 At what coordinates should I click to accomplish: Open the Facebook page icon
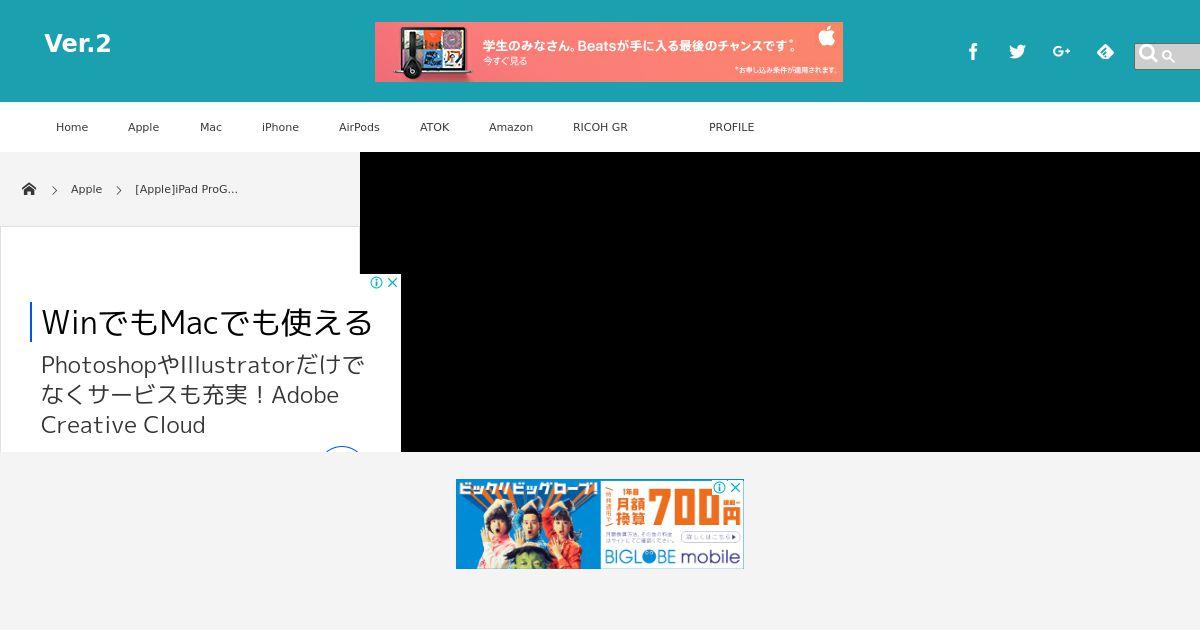[973, 52]
